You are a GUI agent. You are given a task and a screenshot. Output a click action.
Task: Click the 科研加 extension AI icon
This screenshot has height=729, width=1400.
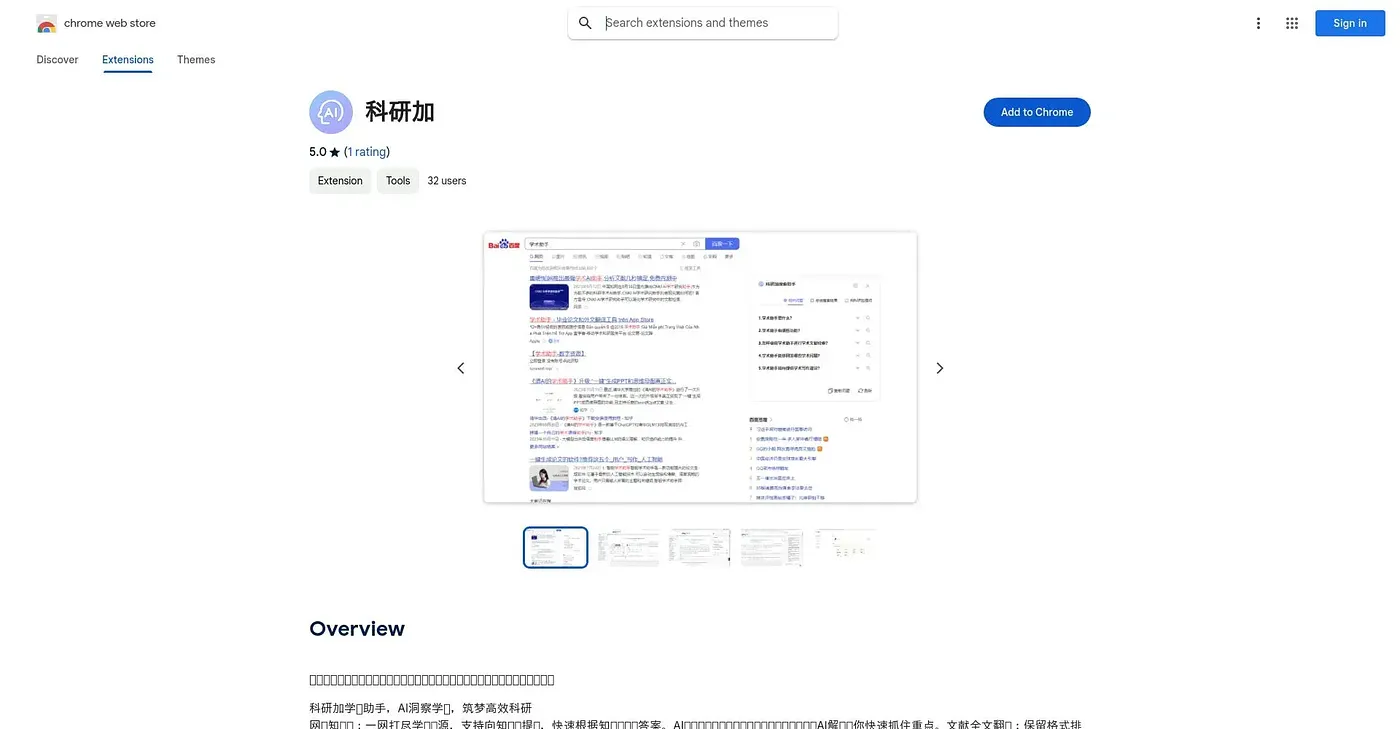331,112
